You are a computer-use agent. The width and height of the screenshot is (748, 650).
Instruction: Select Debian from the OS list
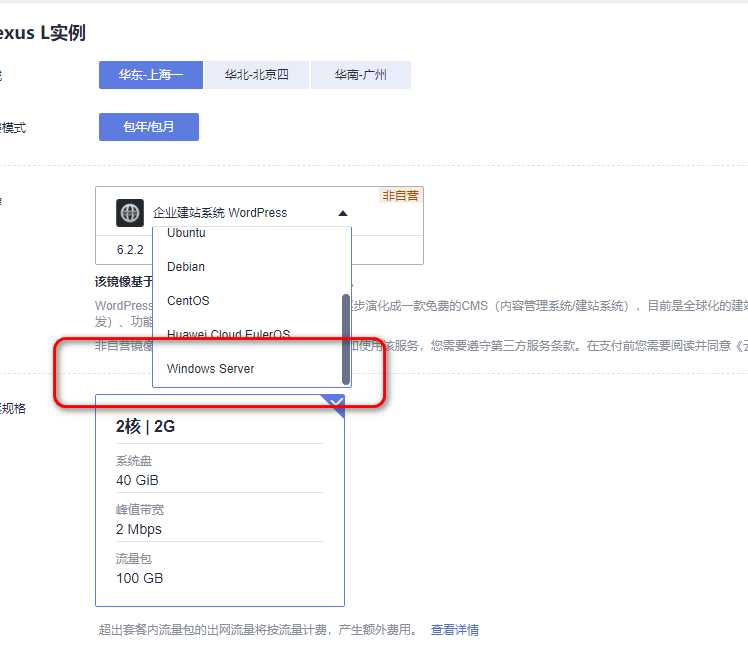point(186,267)
